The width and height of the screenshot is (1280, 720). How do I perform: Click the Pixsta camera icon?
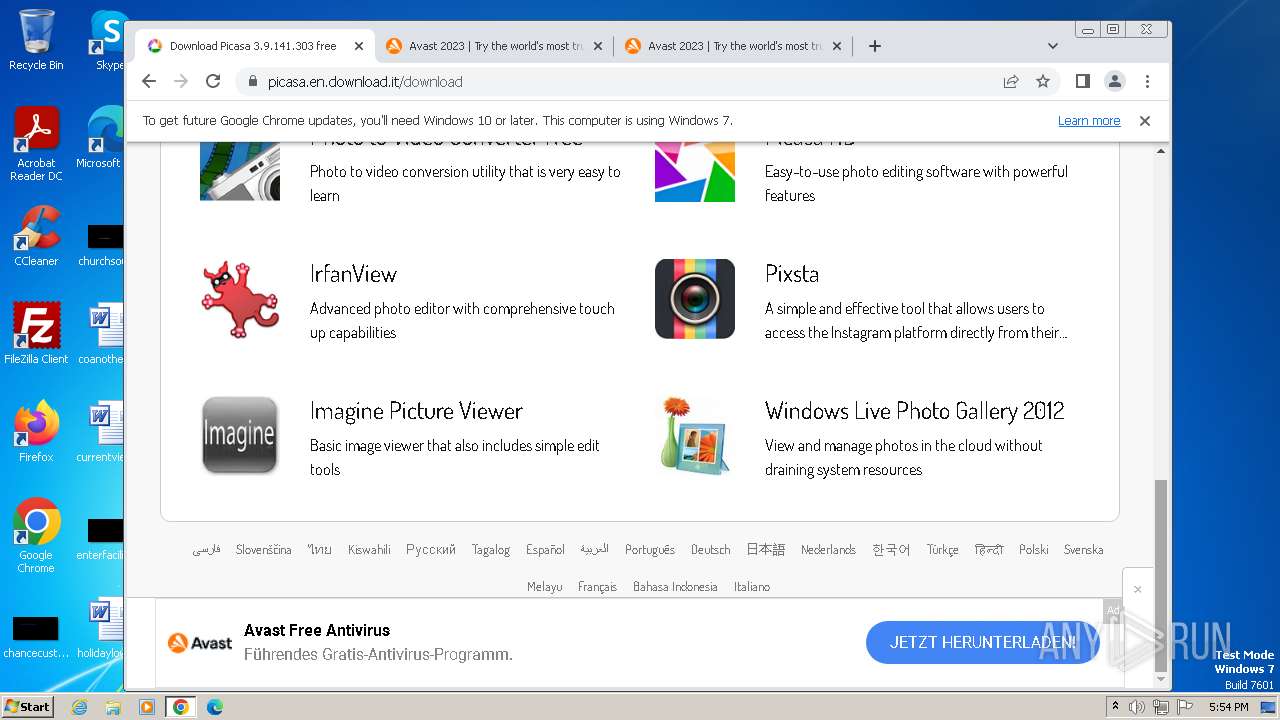[x=695, y=299]
